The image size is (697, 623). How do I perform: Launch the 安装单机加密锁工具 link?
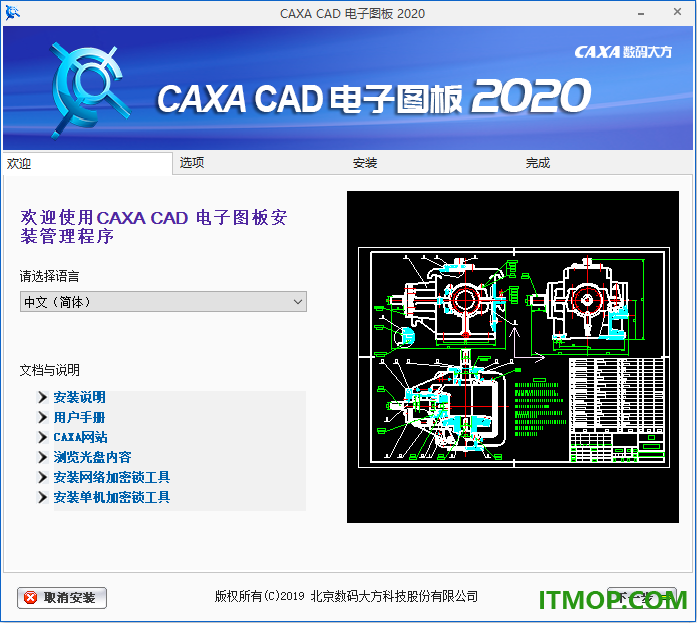pos(112,497)
